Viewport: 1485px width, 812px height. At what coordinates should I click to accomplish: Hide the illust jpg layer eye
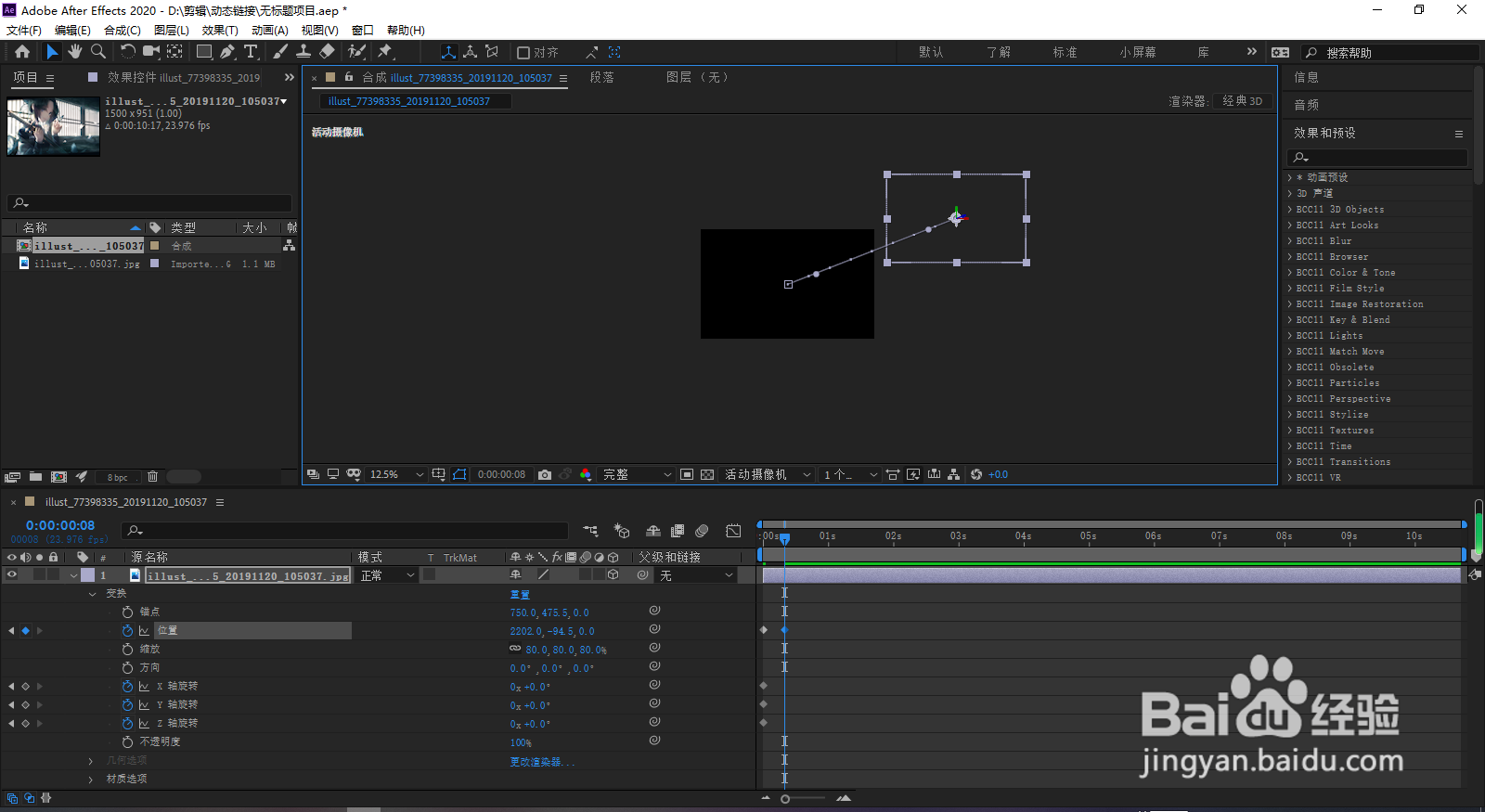[12, 575]
